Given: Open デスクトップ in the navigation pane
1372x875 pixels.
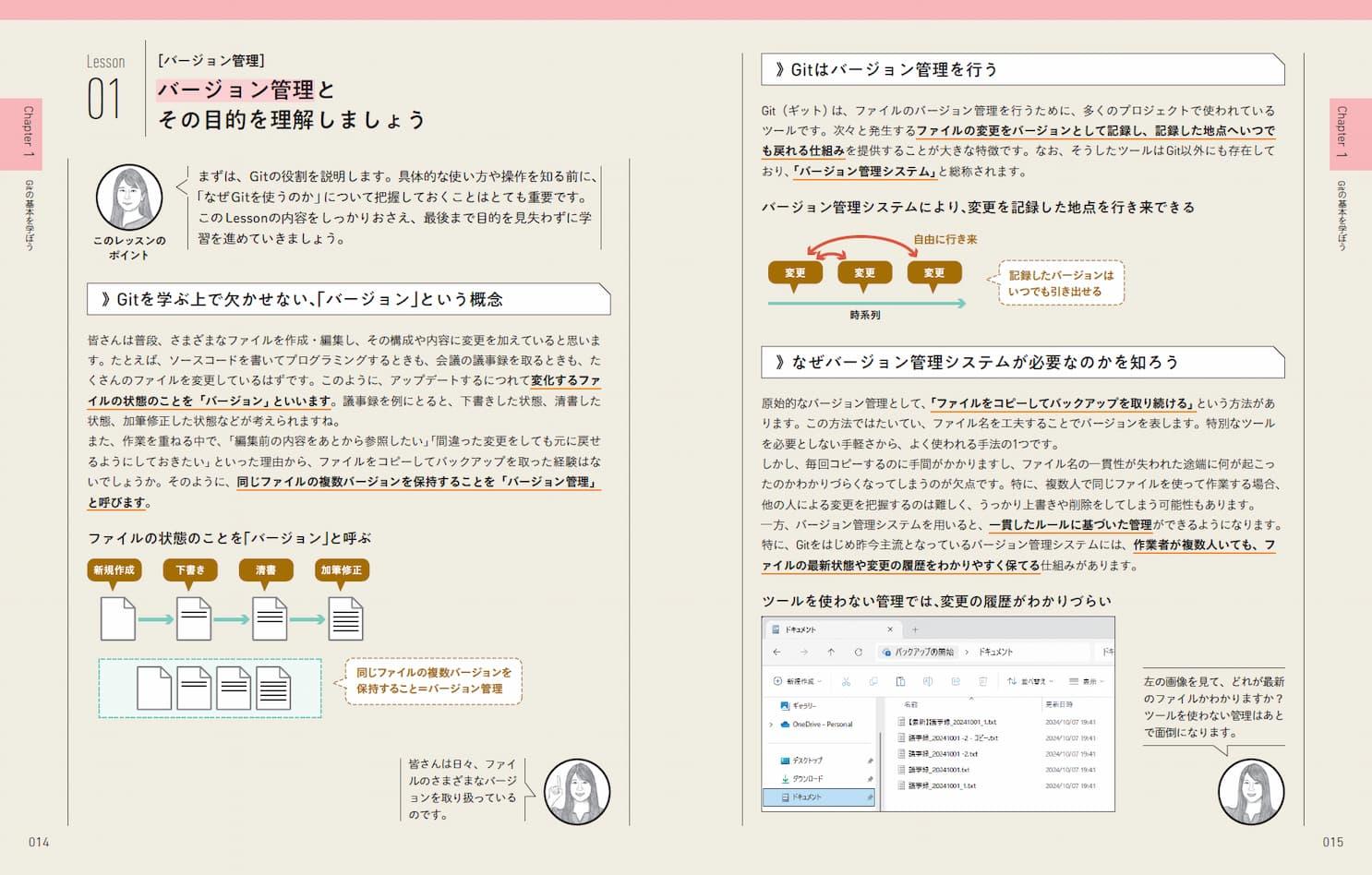Looking at the screenshot, I should tap(800, 761).
